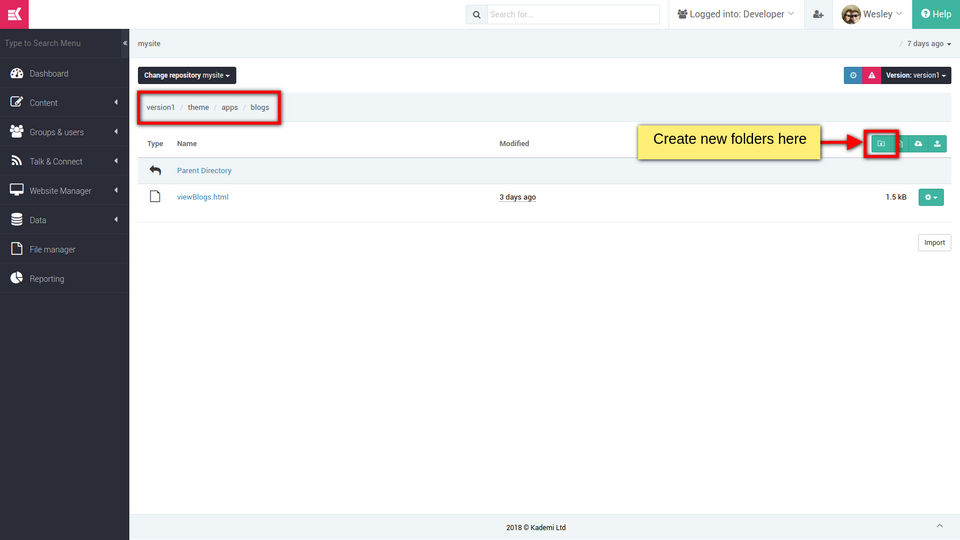Click the add user icon in header
The height and width of the screenshot is (540, 960).
coord(818,14)
